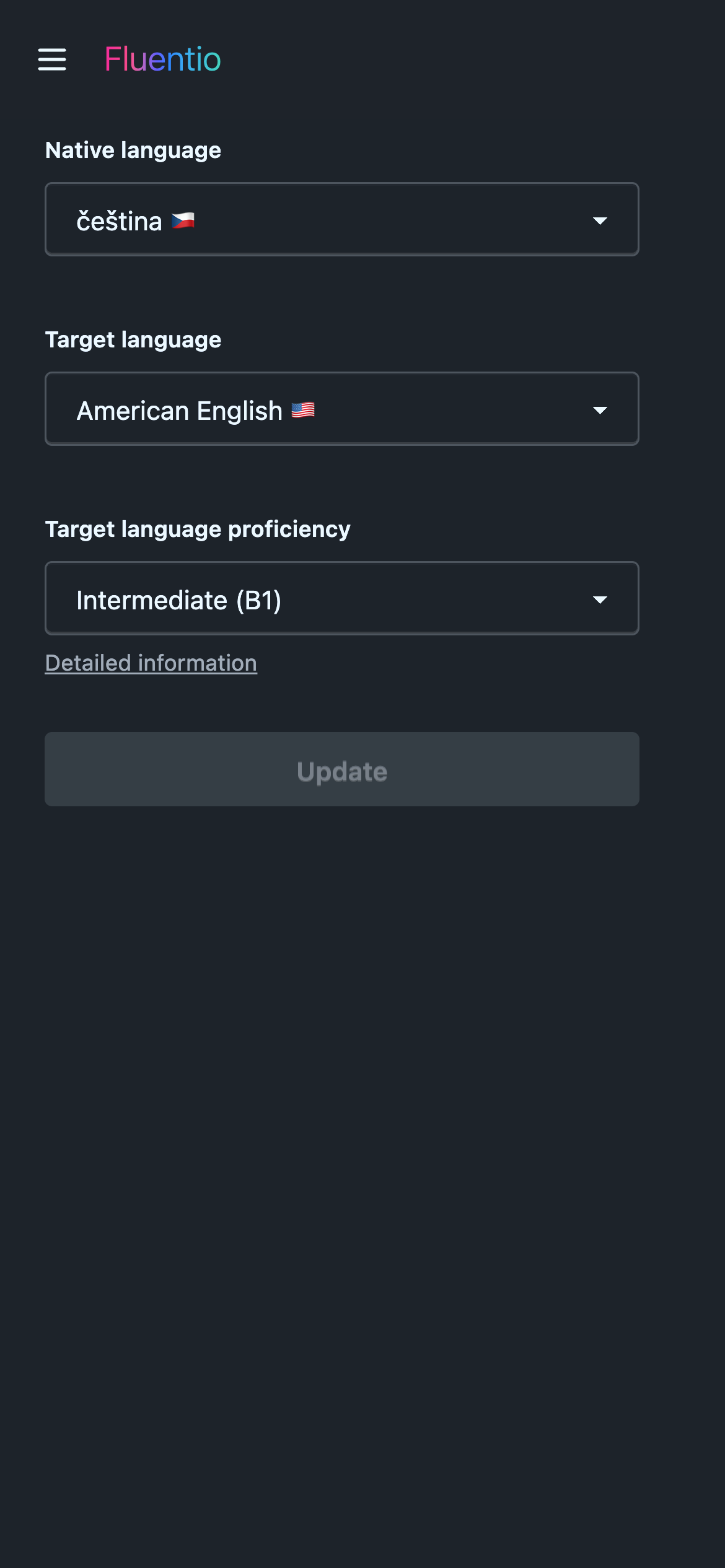This screenshot has height=1568, width=725.
Task: Click the Target language dropdown arrow
Action: 599,410
